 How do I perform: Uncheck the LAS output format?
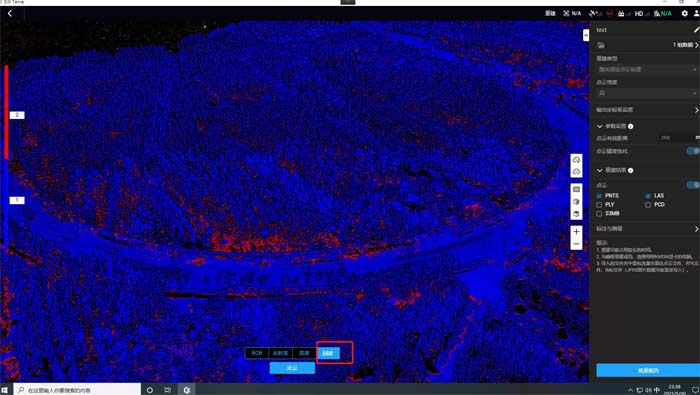pos(648,196)
